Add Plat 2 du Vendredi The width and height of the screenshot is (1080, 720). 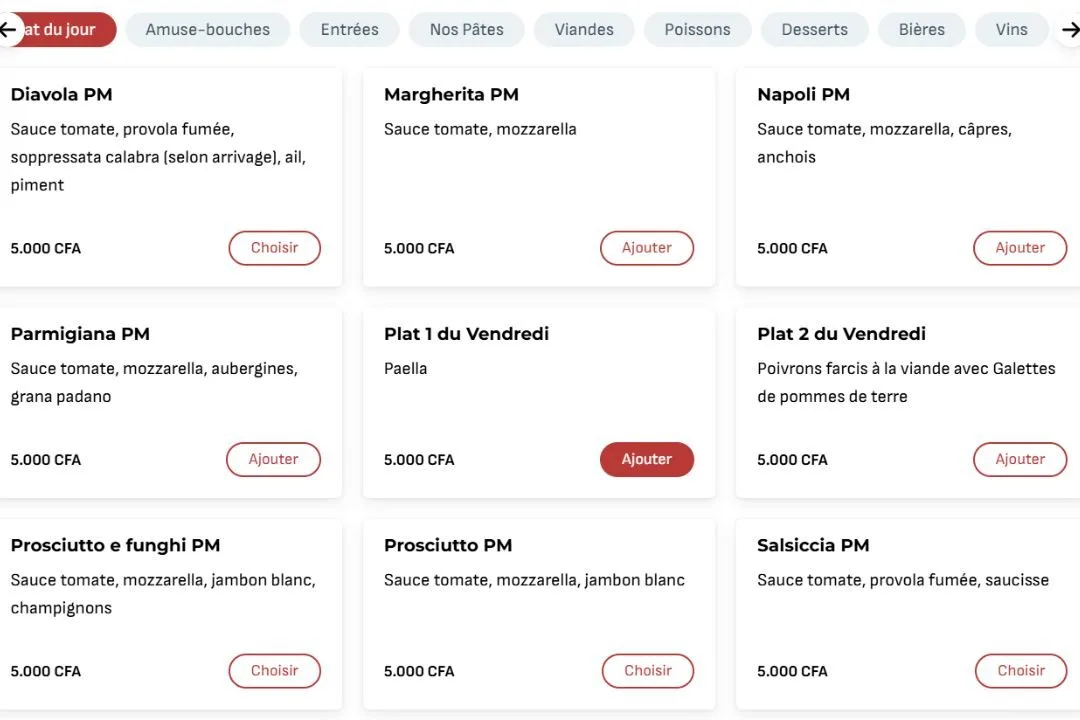pos(1019,460)
